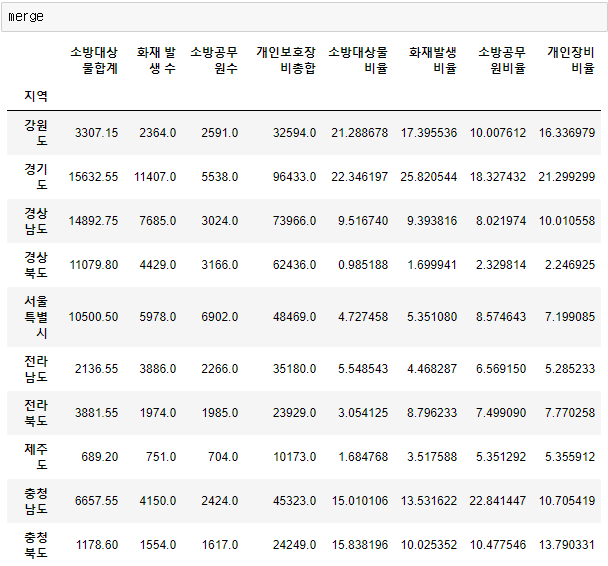Image resolution: width=608 pixels, height=566 pixels.
Task: Click the 충청남도 row label
Action: [x=36, y=501]
